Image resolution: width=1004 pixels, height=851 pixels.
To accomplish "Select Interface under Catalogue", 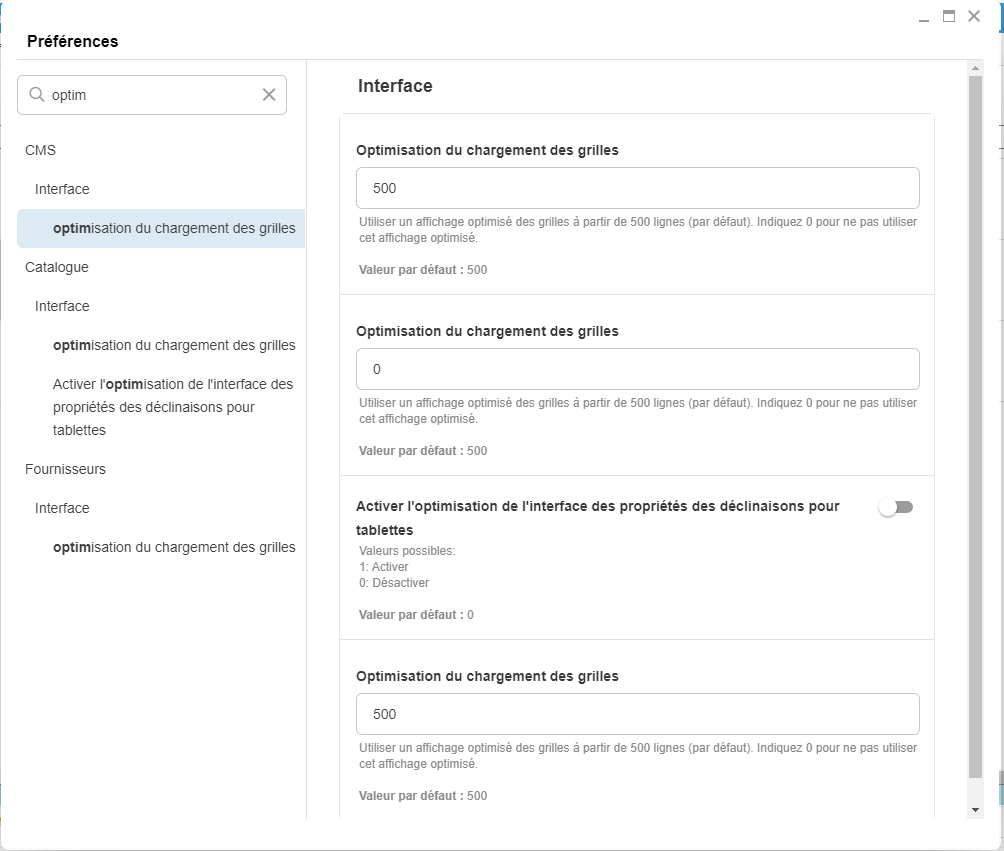I will tap(62, 306).
